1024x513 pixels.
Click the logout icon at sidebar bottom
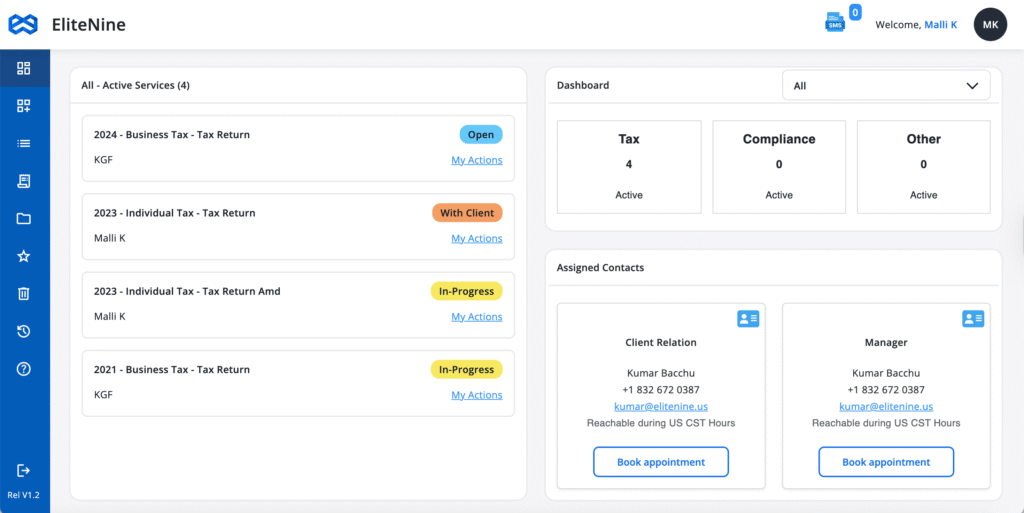[24, 470]
